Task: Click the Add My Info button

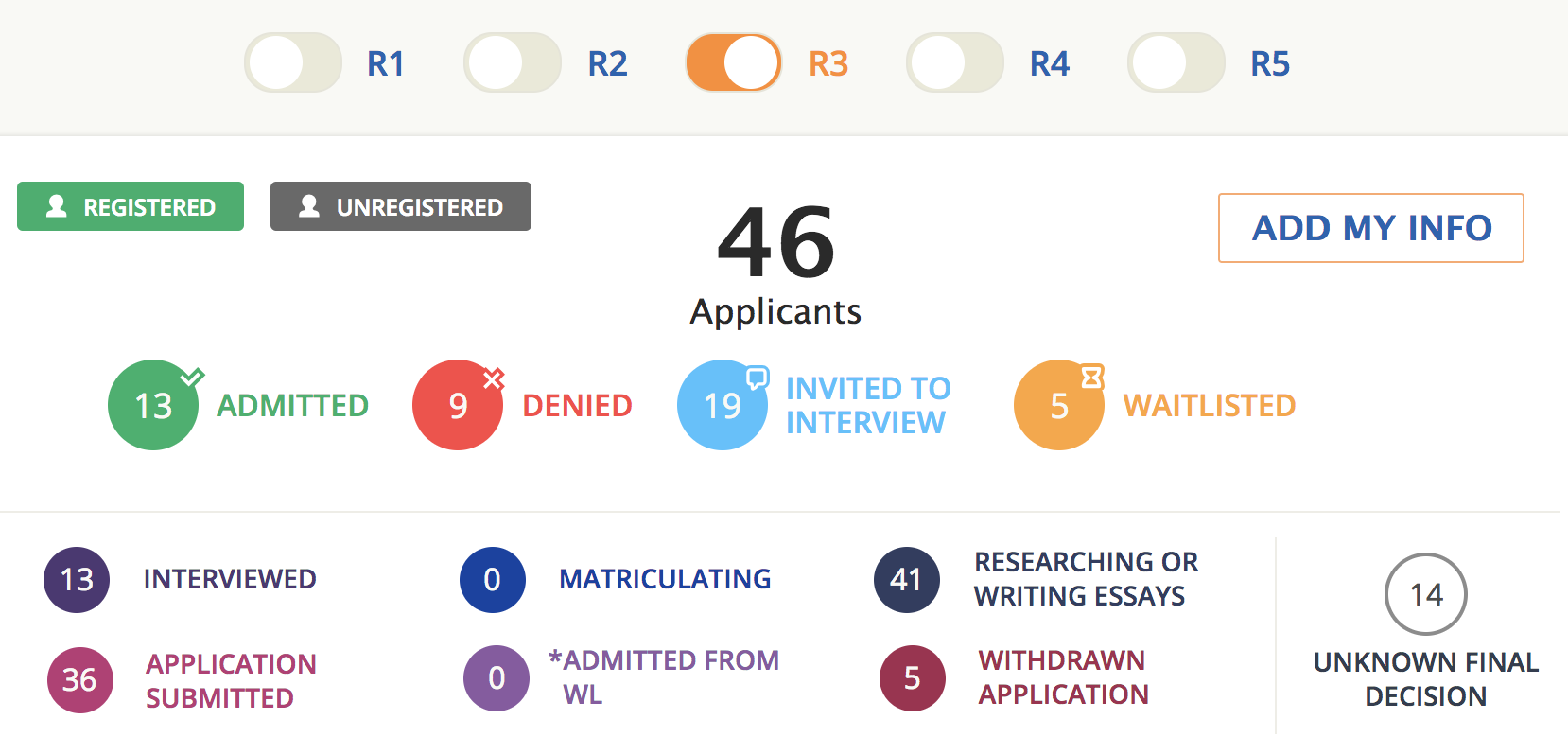Action: click(1371, 228)
